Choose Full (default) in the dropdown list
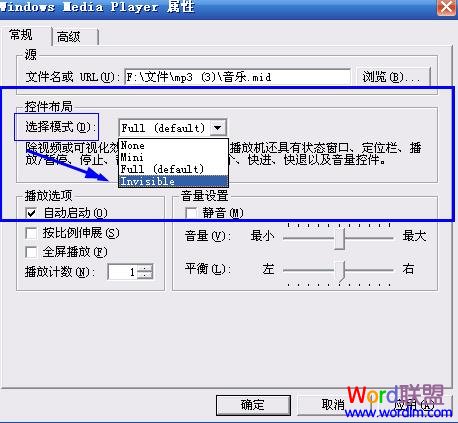The width and height of the screenshot is (458, 423). 173,169
